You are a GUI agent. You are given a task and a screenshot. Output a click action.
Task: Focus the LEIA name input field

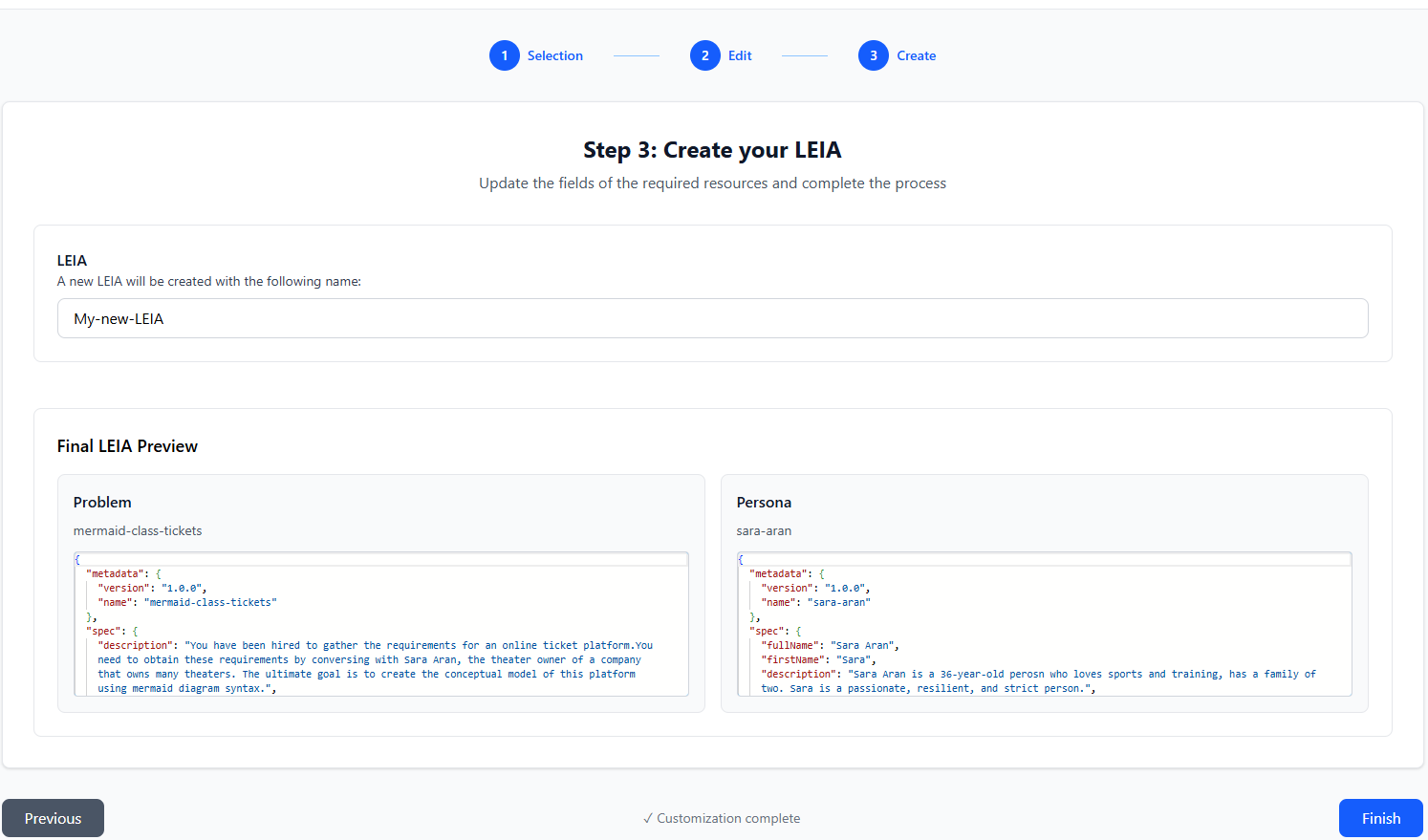pos(712,318)
